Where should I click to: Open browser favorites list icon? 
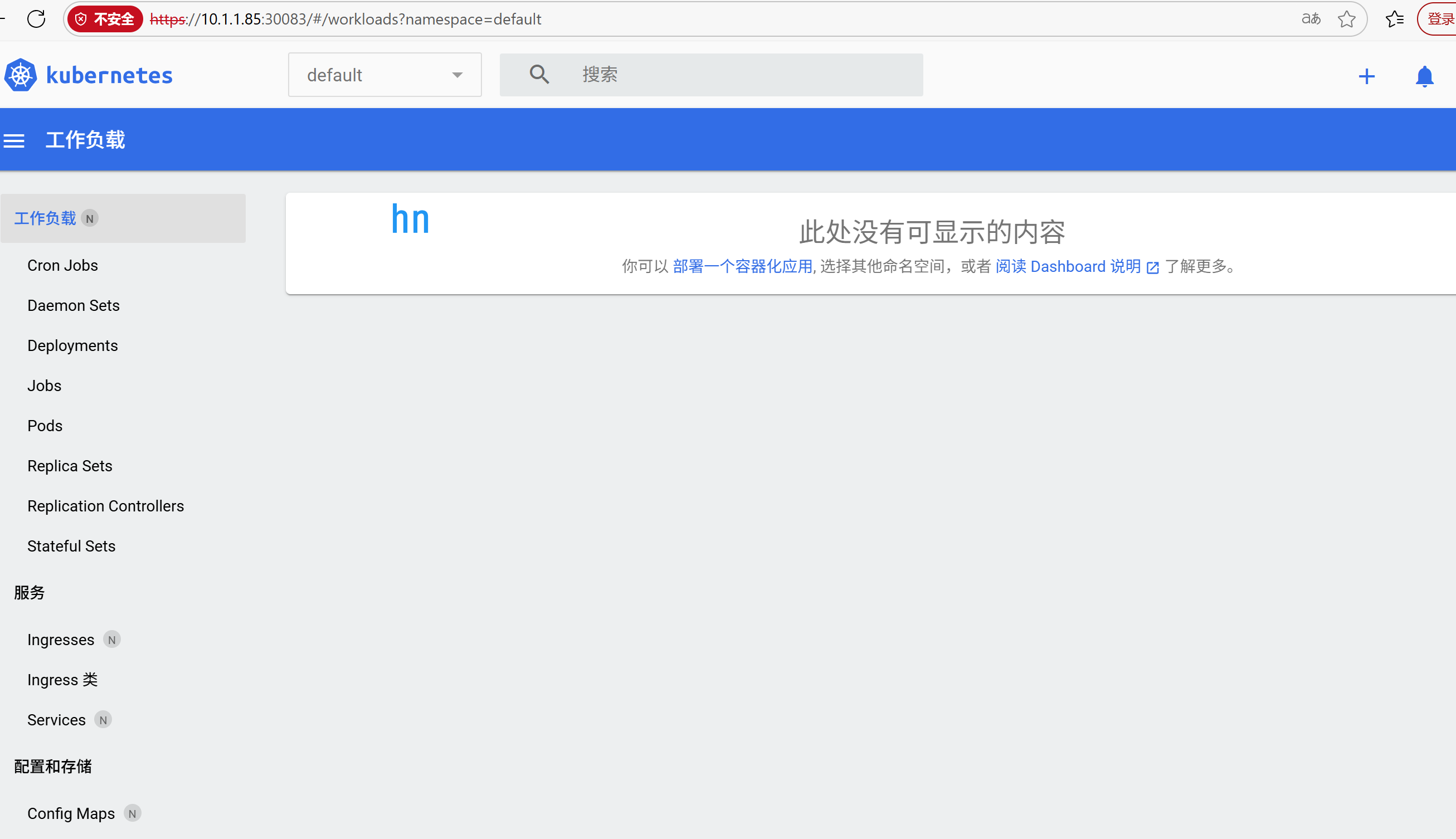coord(1394,19)
